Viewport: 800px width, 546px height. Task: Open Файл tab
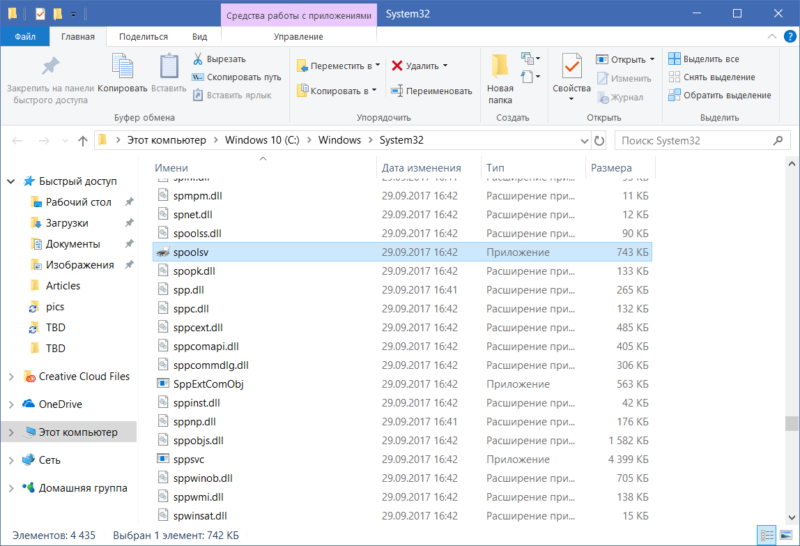tap(25, 36)
